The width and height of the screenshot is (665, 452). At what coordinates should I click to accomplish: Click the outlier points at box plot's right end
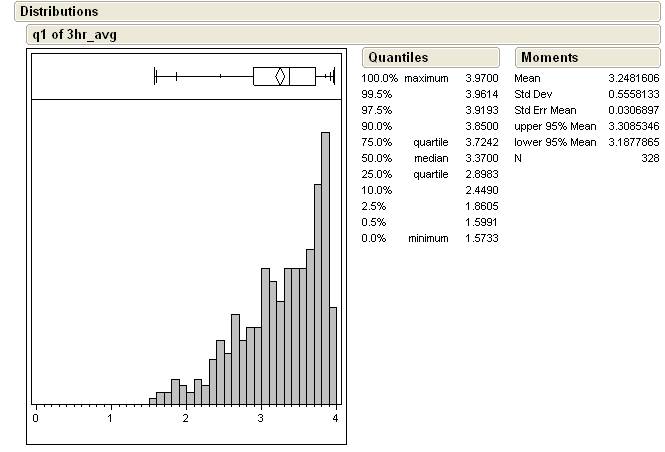[330, 76]
